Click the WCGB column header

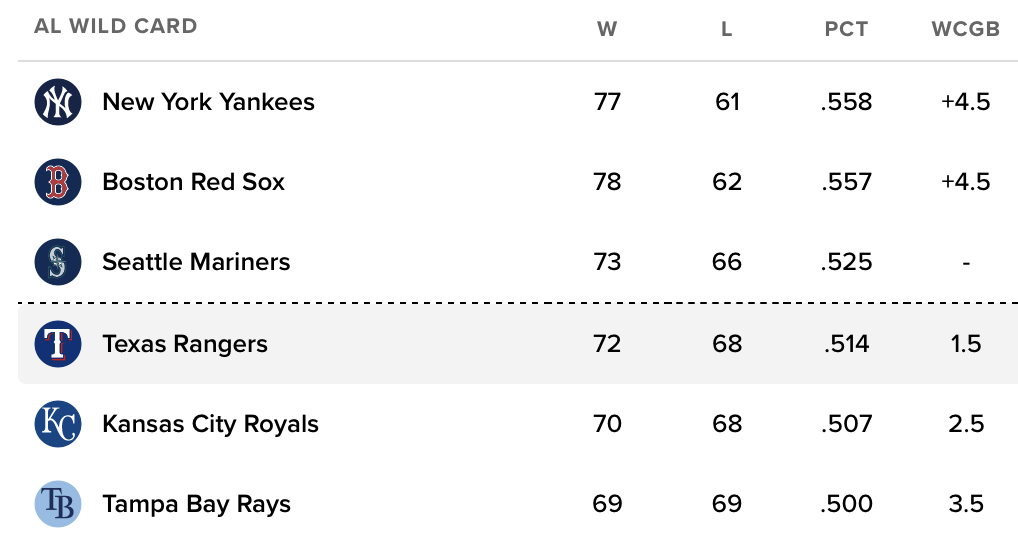(965, 29)
